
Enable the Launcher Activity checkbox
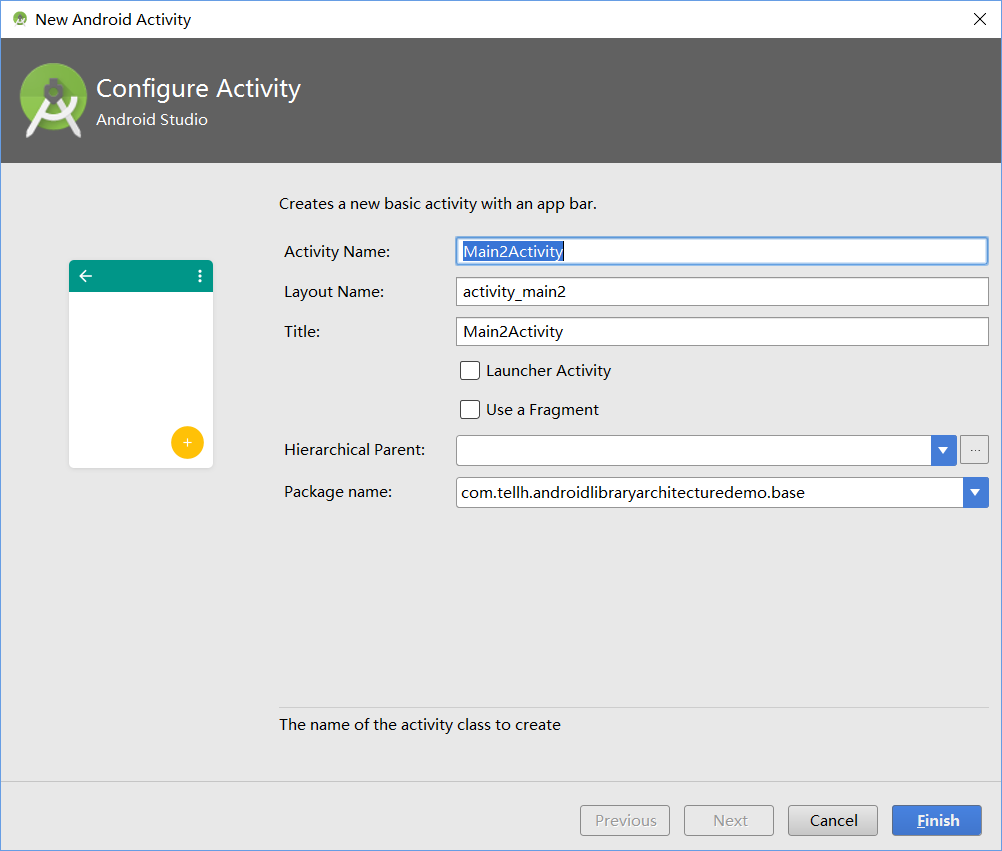point(470,371)
